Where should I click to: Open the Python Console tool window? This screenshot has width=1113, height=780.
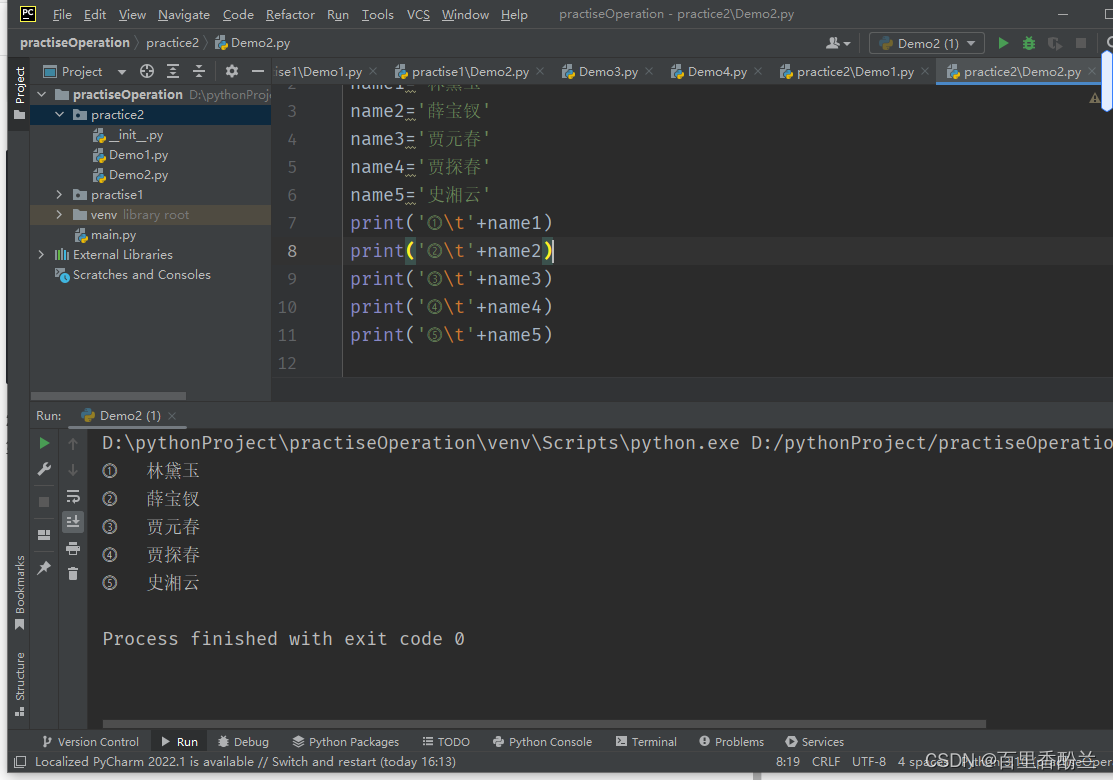[x=542, y=742]
